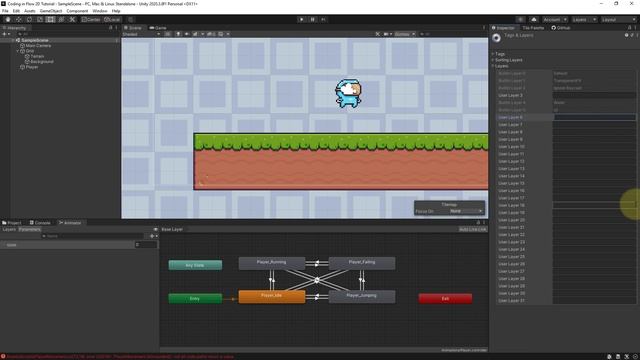Select the Player_Falling state node
Image resolution: width=640 pixels, height=360 pixels.
(362, 263)
